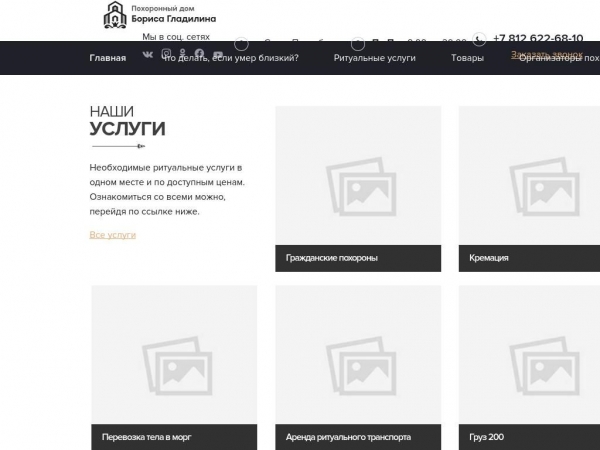Image resolution: width=600 pixels, height=450 pixels.
Task: Click the 'Мы в соц. сетях' label
Action: pyautogui.click(x=176, y=37)
